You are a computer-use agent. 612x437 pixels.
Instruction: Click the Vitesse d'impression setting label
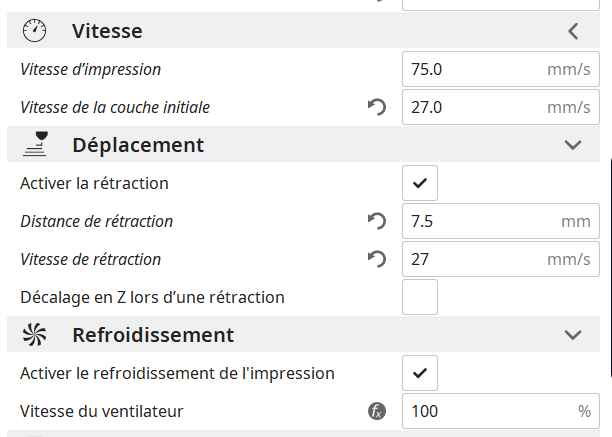tap(91, 69)
